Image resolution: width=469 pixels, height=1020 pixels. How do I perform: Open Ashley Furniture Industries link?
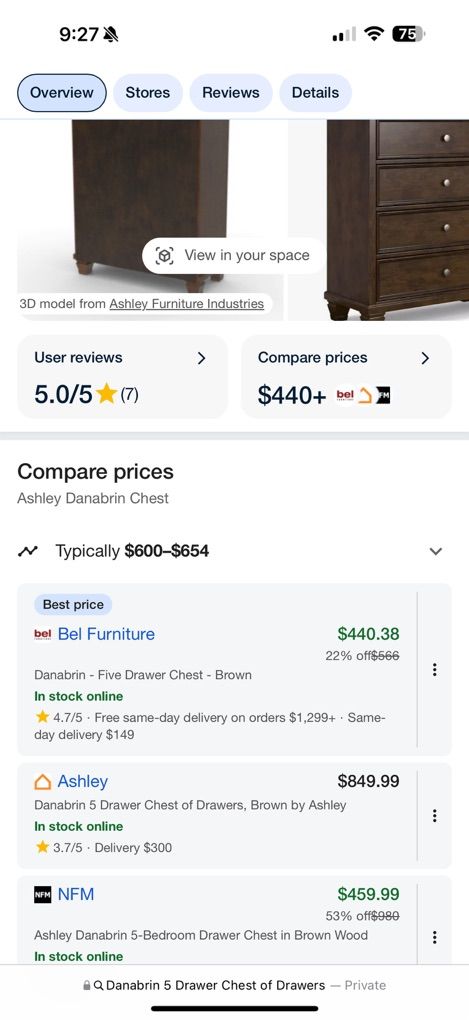pyautogui.click(x=187, y=304)
